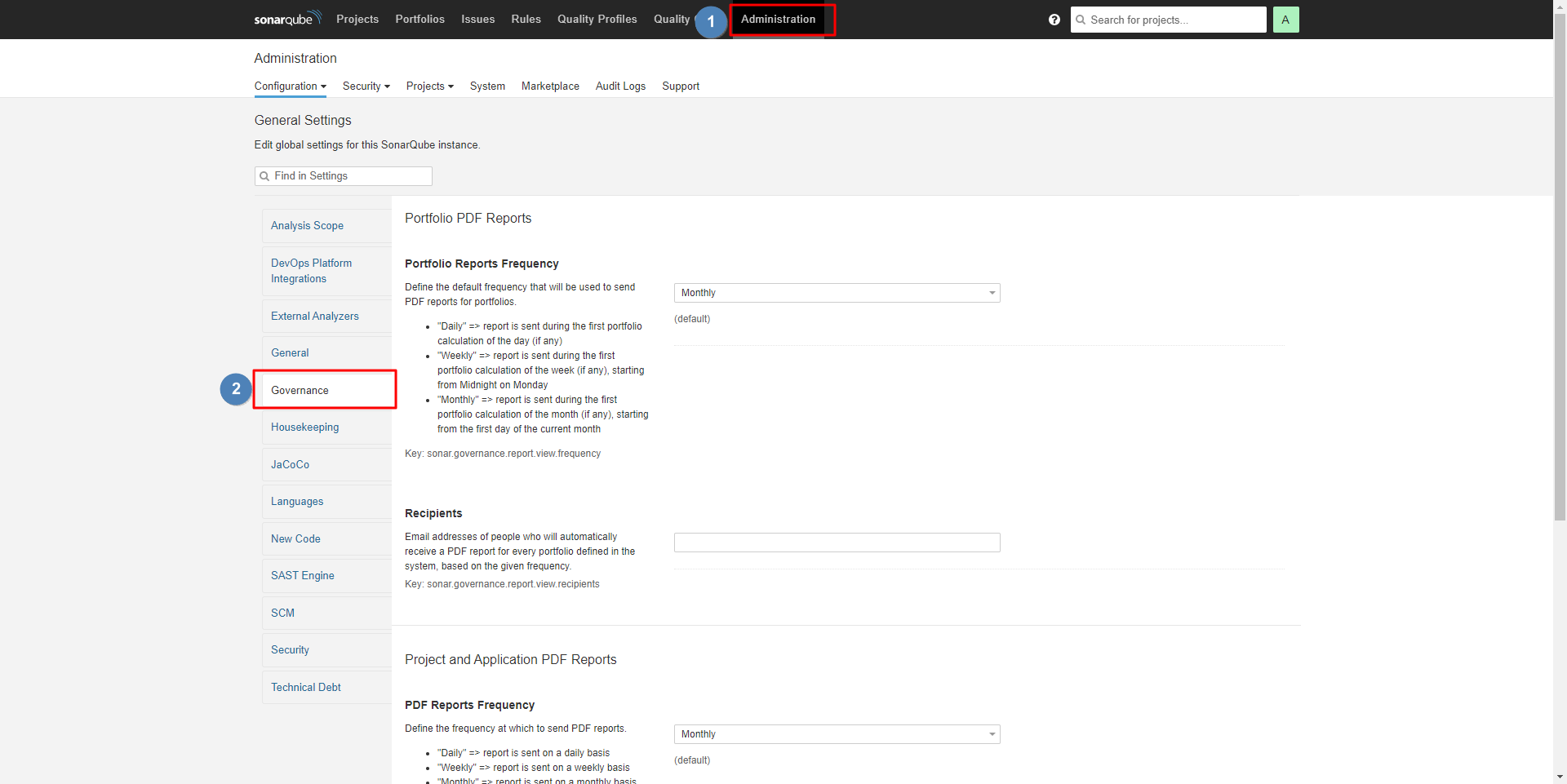Image resolution: width=1567 pixels, height=784 pixels.
Task: Open the help question mark icon
Action: [x=1054, y=20]
